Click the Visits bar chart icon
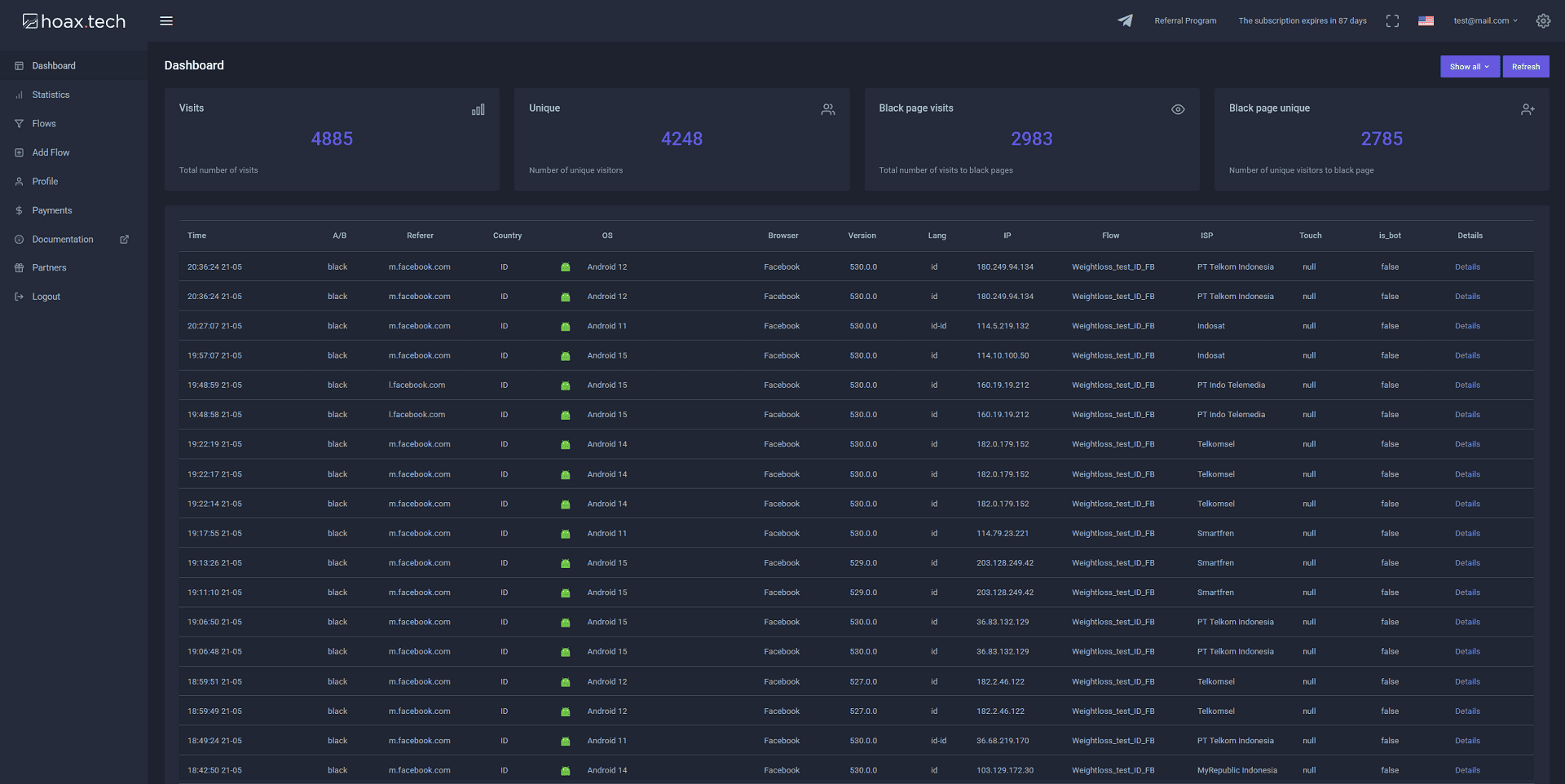Image resolution: width=1565 pixels, height=784 pixels. (x=478, y=109)
